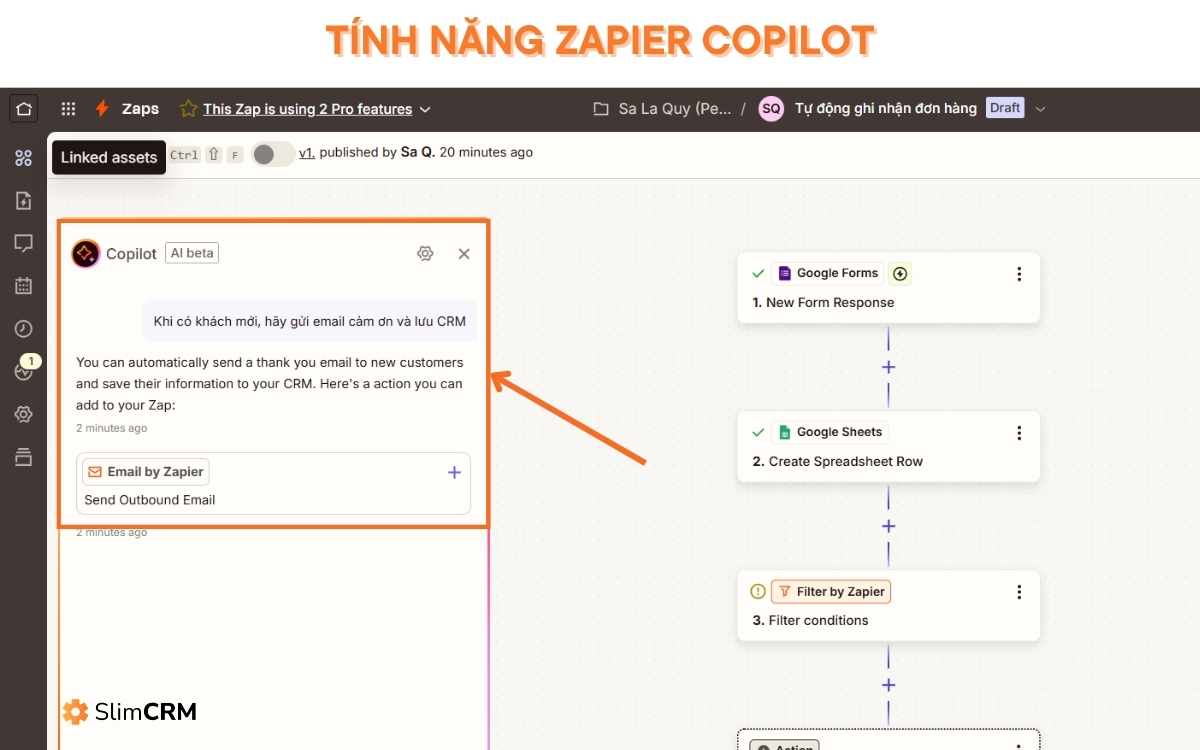Add step after New Form Response
The image size is (1200, 750).
pyautogui.click(x=888, y=367)
